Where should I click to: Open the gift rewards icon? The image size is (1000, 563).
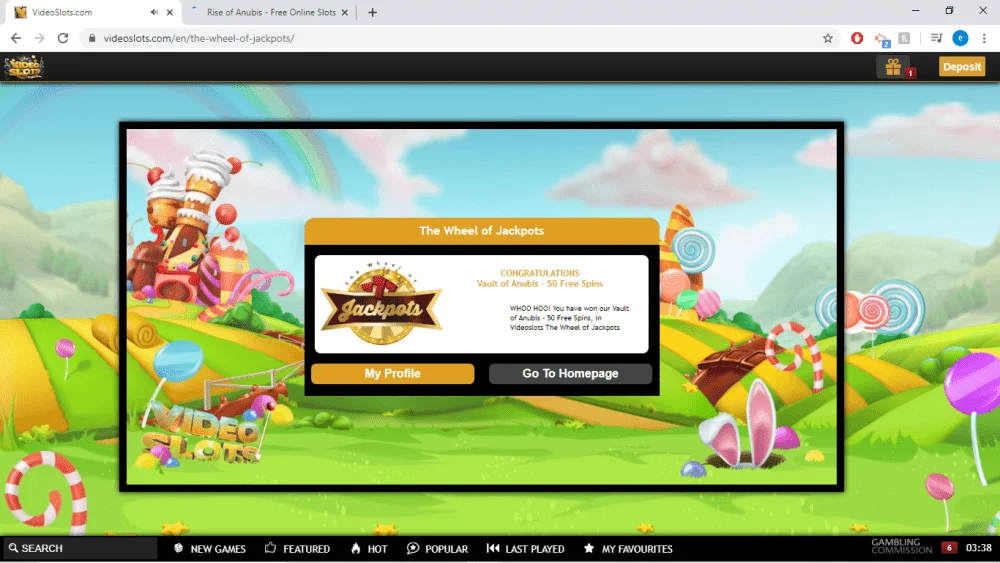click(x=893, y=66)
